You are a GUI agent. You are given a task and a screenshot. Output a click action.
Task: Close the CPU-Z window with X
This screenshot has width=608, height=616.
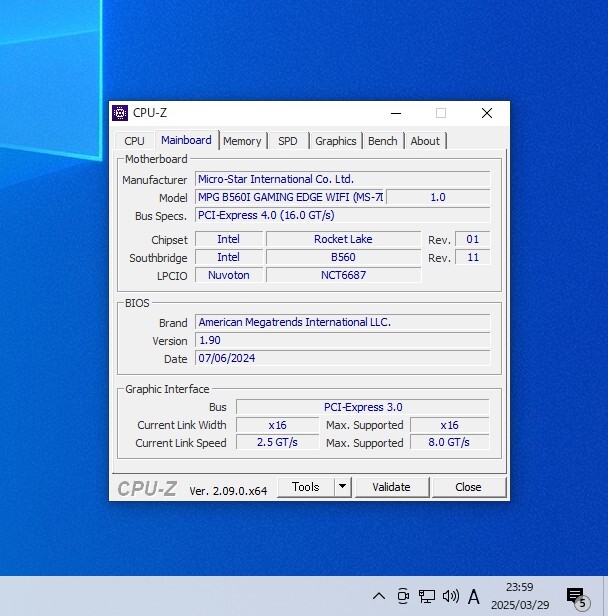(x=487, y=113)
